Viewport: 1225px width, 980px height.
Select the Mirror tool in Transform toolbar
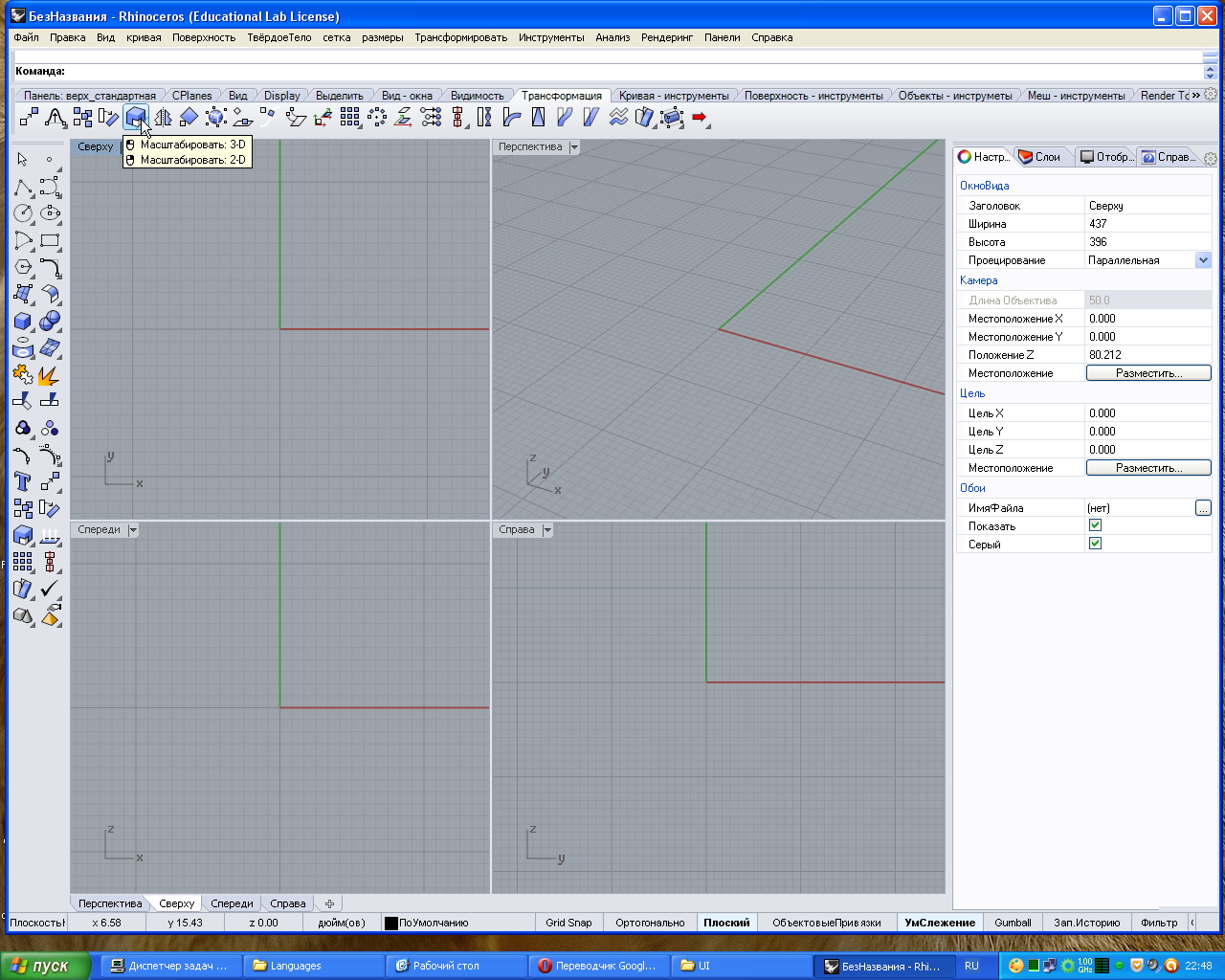(163, 118)
